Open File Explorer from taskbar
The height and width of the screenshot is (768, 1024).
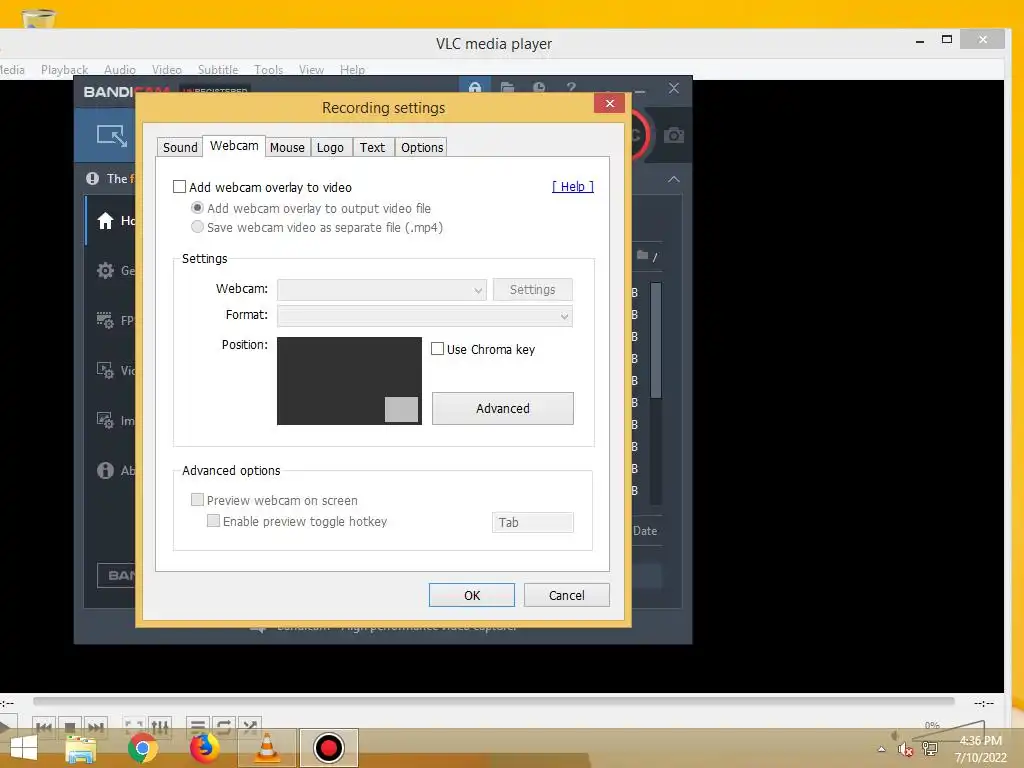pos(81,748)
